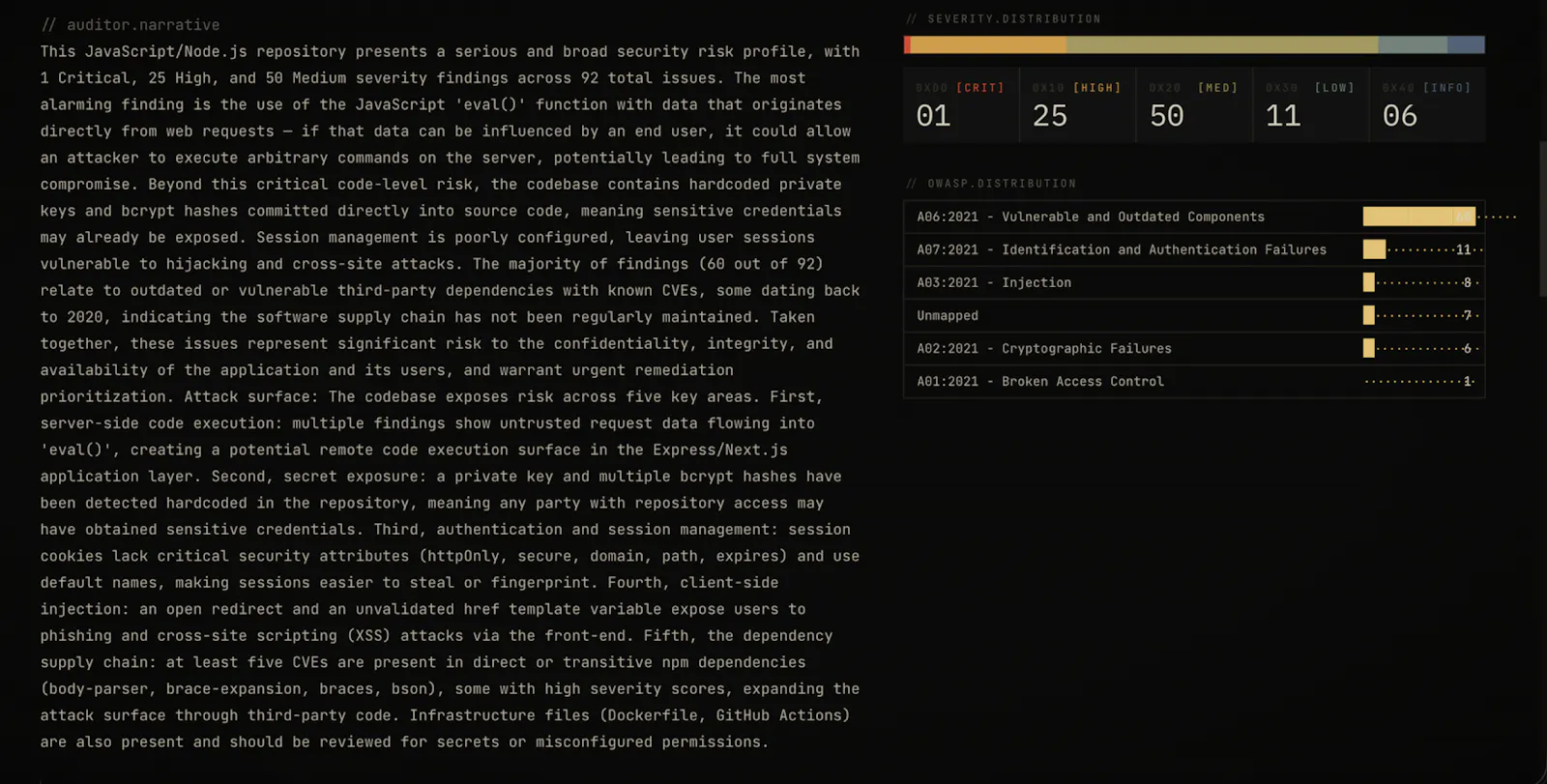Click the narrative line starting 'This JavaScript/Node.js repository'

pos(450,51)
